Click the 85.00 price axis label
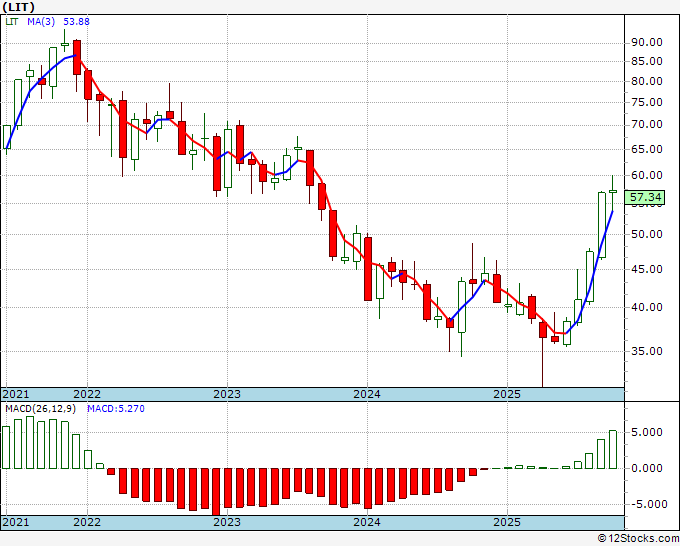Viewport: 680px width, 546px height. tap(647, 62)
